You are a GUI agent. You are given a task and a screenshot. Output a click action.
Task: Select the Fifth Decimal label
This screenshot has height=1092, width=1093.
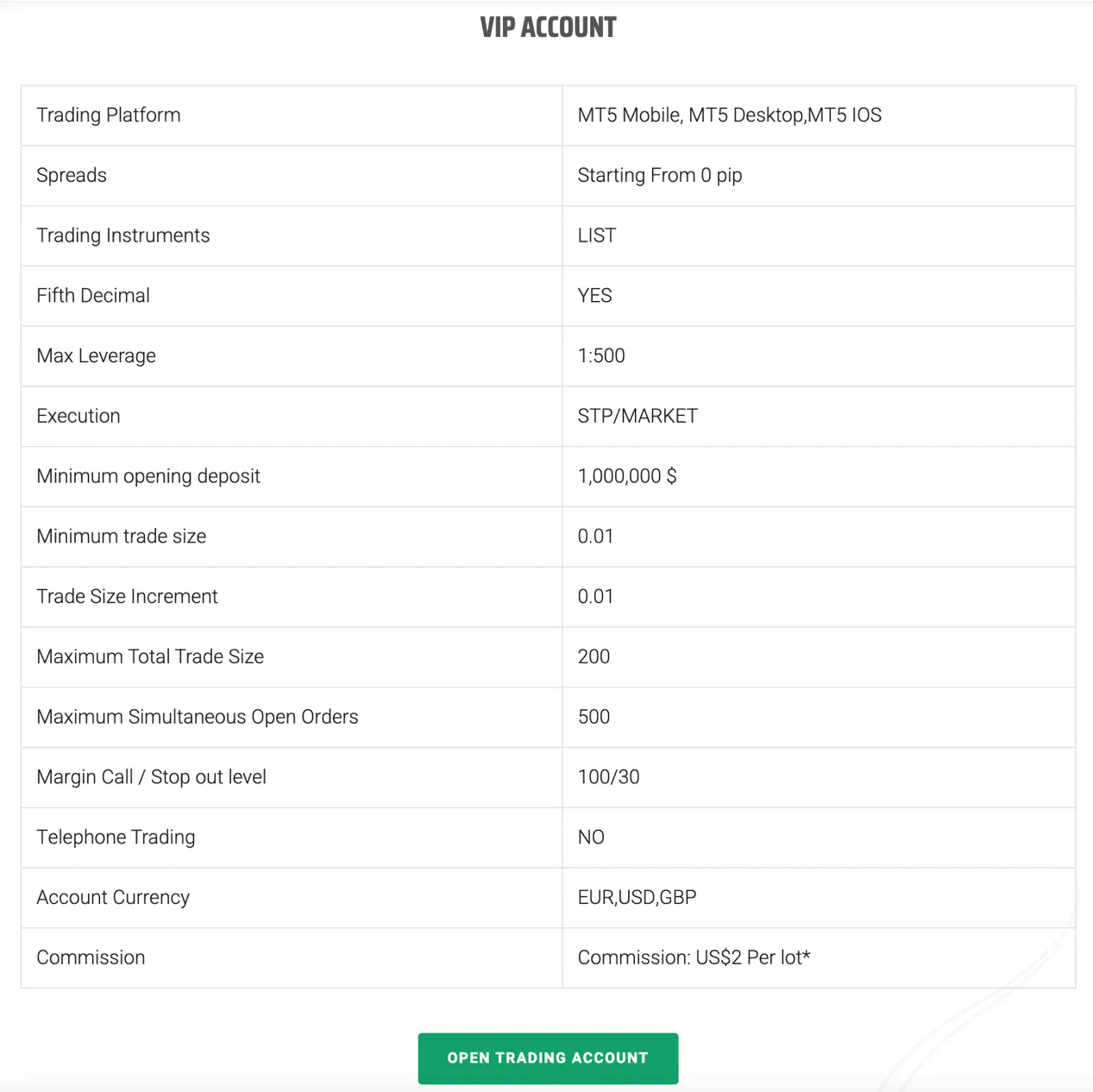pyautogui.click(x=93, y=296)
